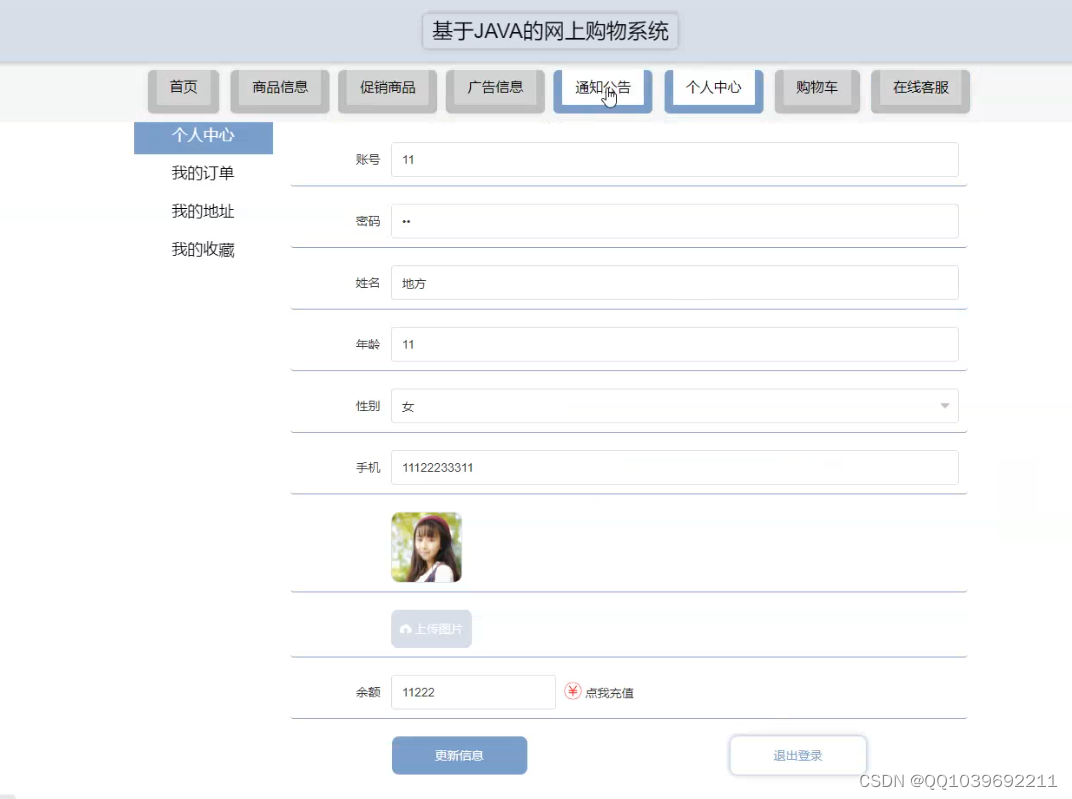The height and width of the screenshot is (799, 1072).
Task: Click the ¥ recharge icon next to 余额
Action: pyautogui.click(x=573, y=690)
